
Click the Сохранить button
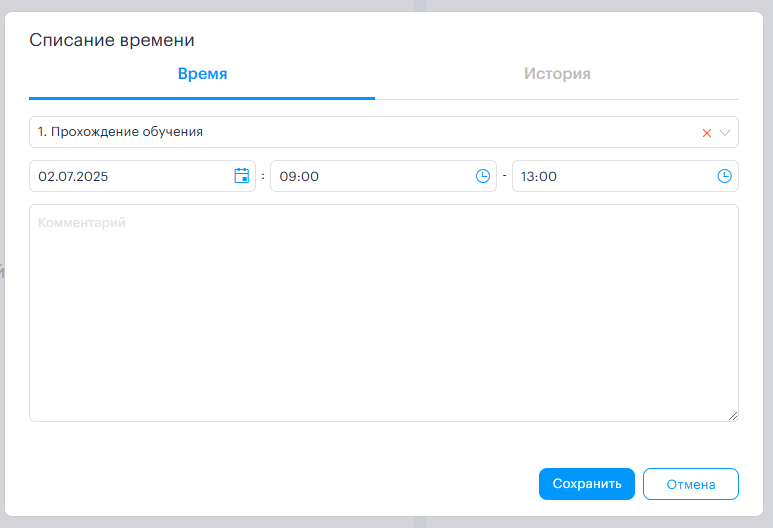click(x=587, y=484)
